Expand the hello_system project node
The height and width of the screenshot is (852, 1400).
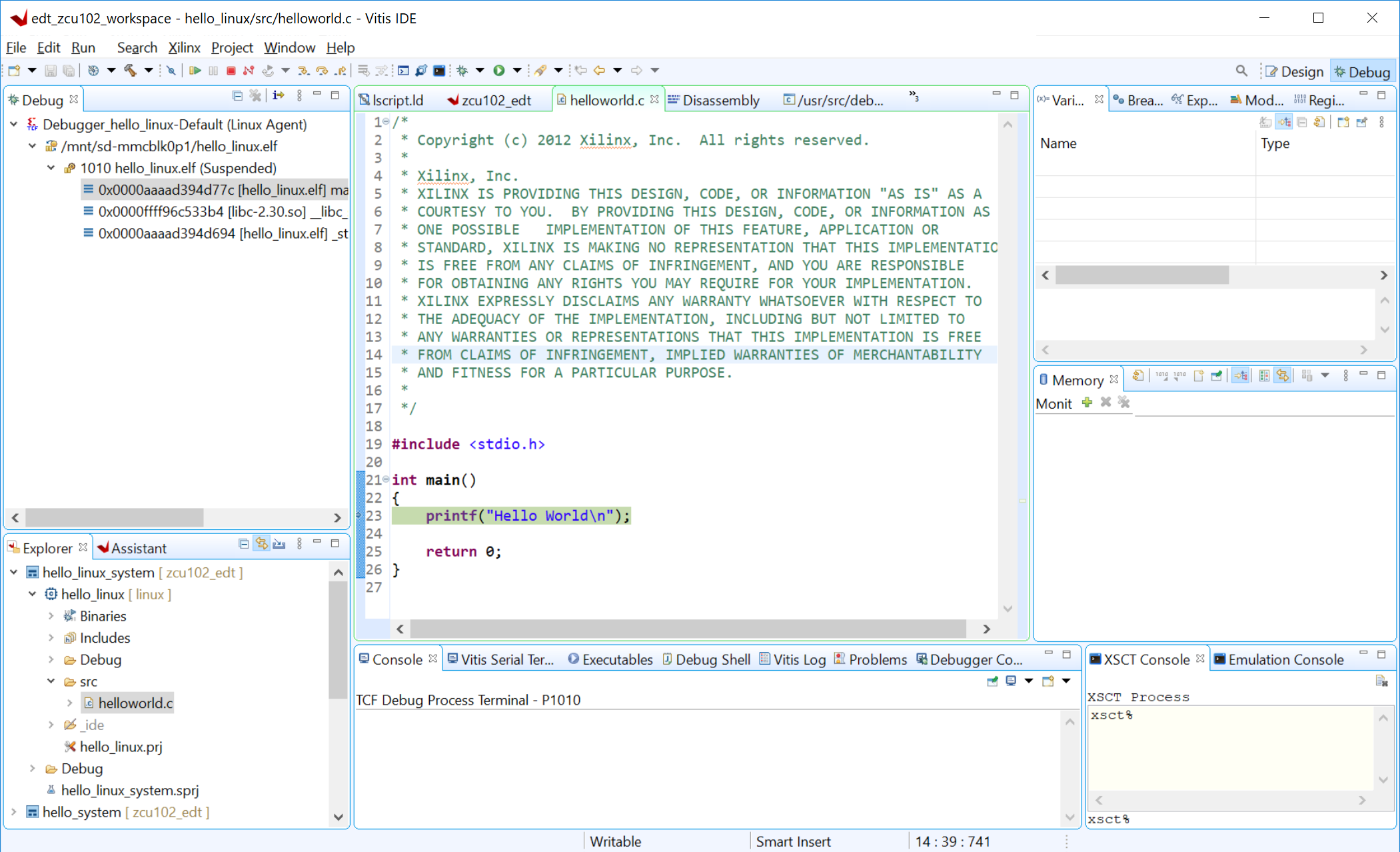pos(13,811)
